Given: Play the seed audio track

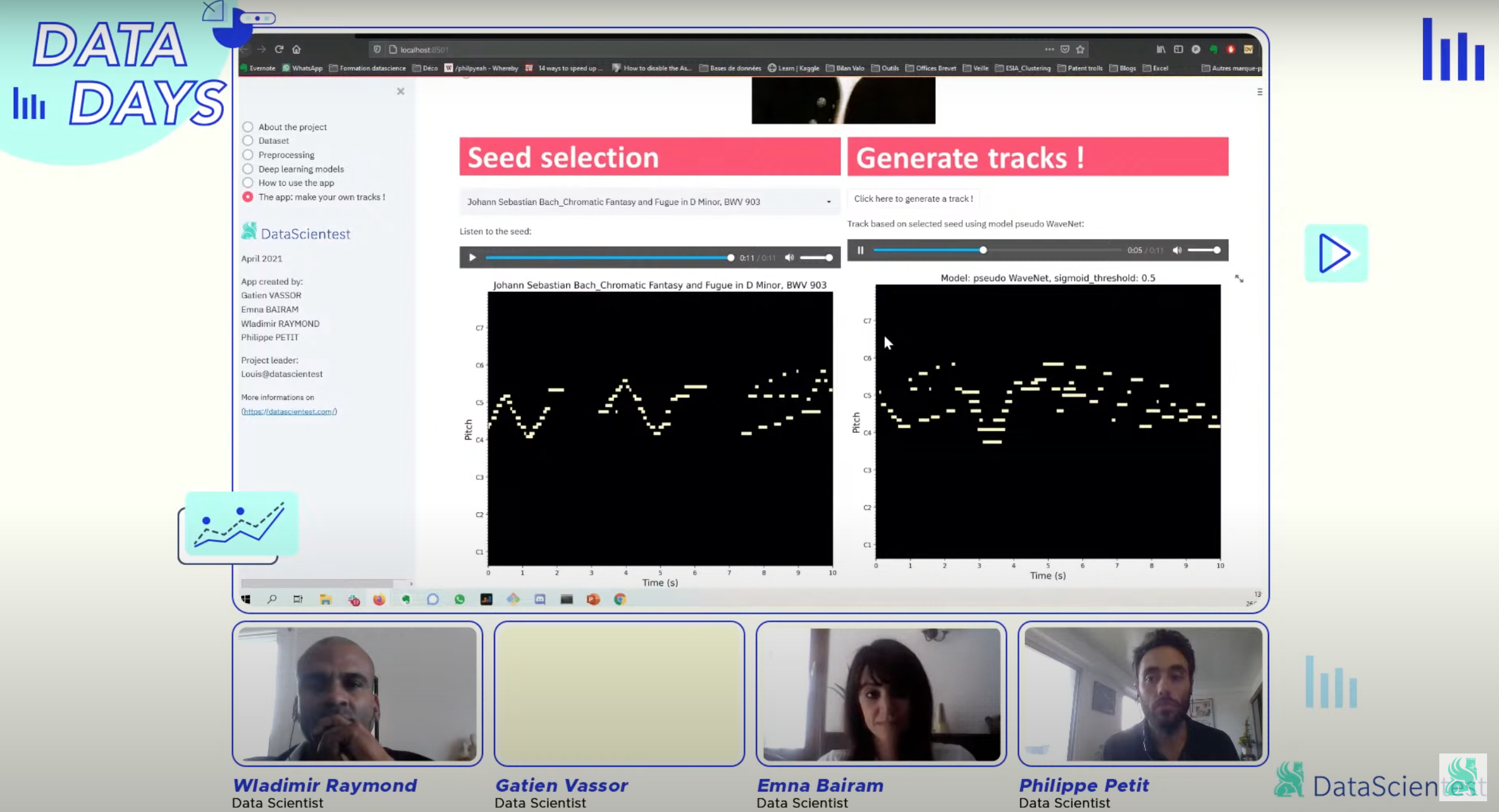Looking at the screenshot, I should point(472,257).
